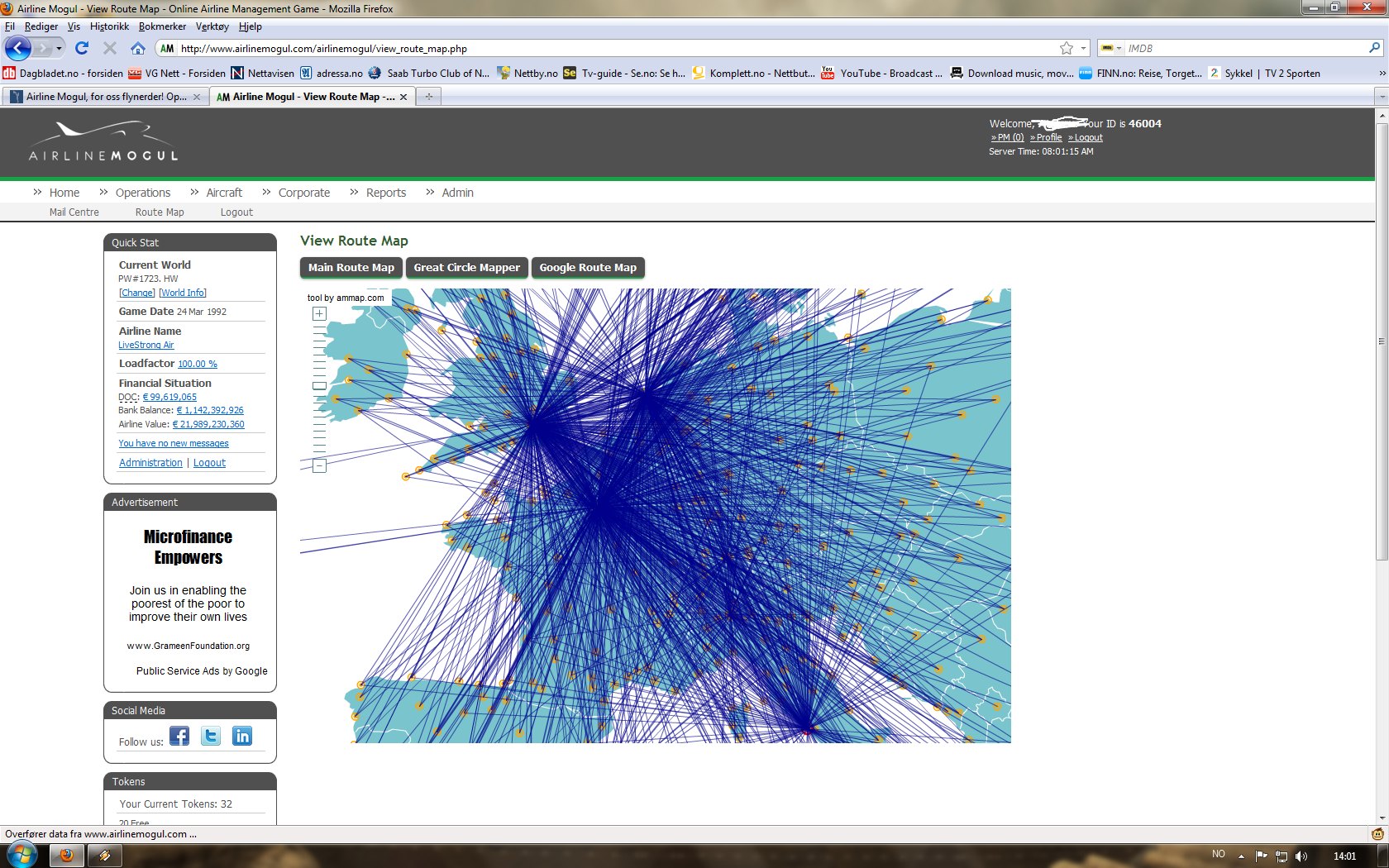
Task: Go to the browser home page icon
Action: 137,48
